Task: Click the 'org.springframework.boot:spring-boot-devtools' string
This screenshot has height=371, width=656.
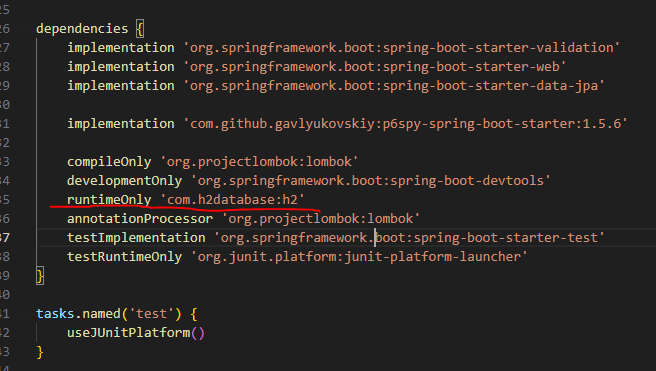Action: click(371, 181)
